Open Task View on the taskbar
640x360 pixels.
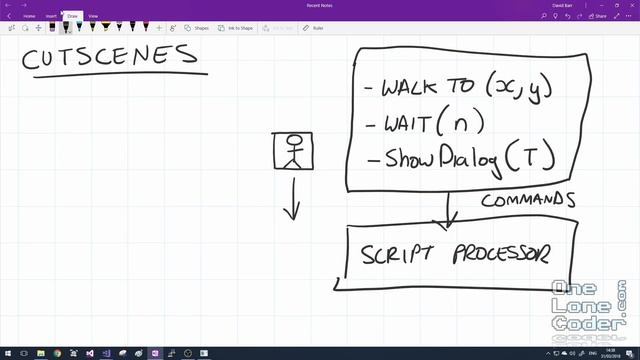click(x=24, y=353)
